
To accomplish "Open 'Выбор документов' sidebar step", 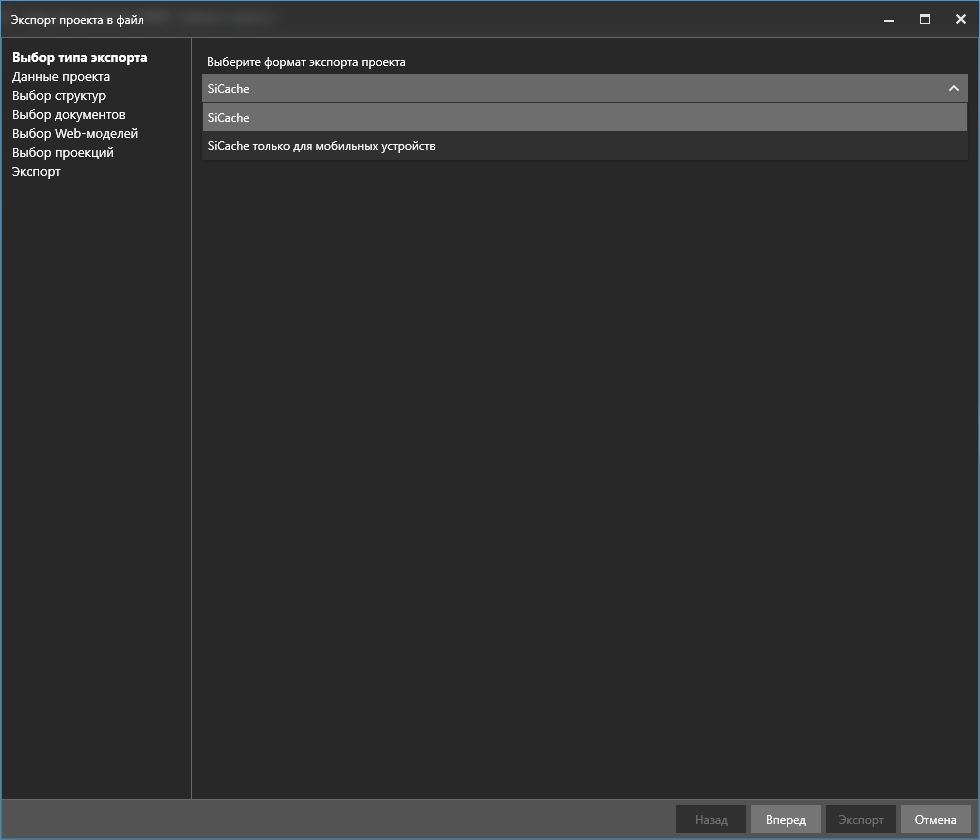I will (69, 115).
